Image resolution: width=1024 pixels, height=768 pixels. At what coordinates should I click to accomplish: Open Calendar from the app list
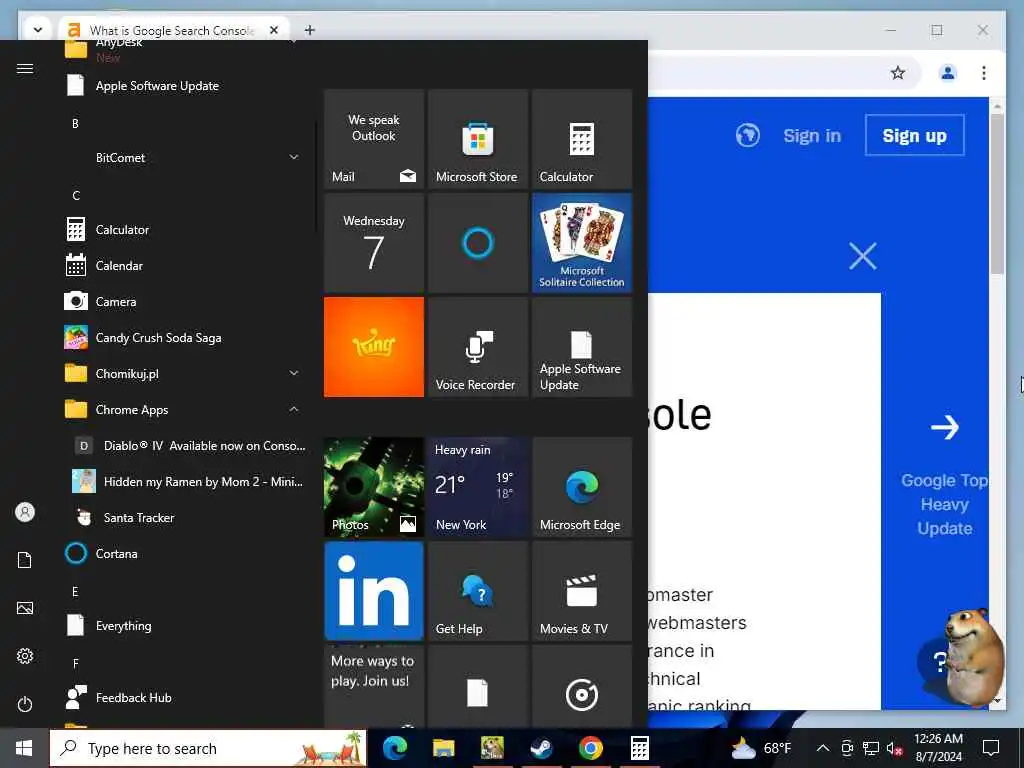185,266
